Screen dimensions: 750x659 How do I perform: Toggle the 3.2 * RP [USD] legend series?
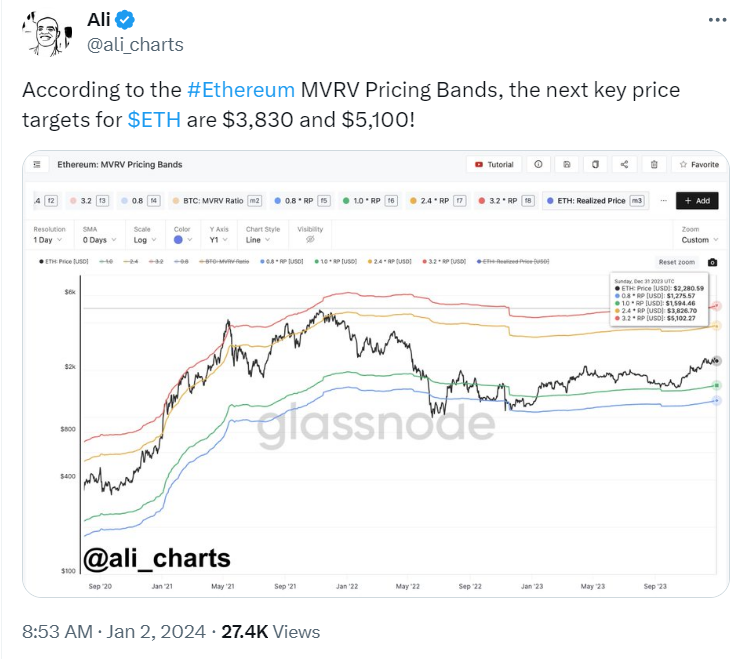[444, 262]
